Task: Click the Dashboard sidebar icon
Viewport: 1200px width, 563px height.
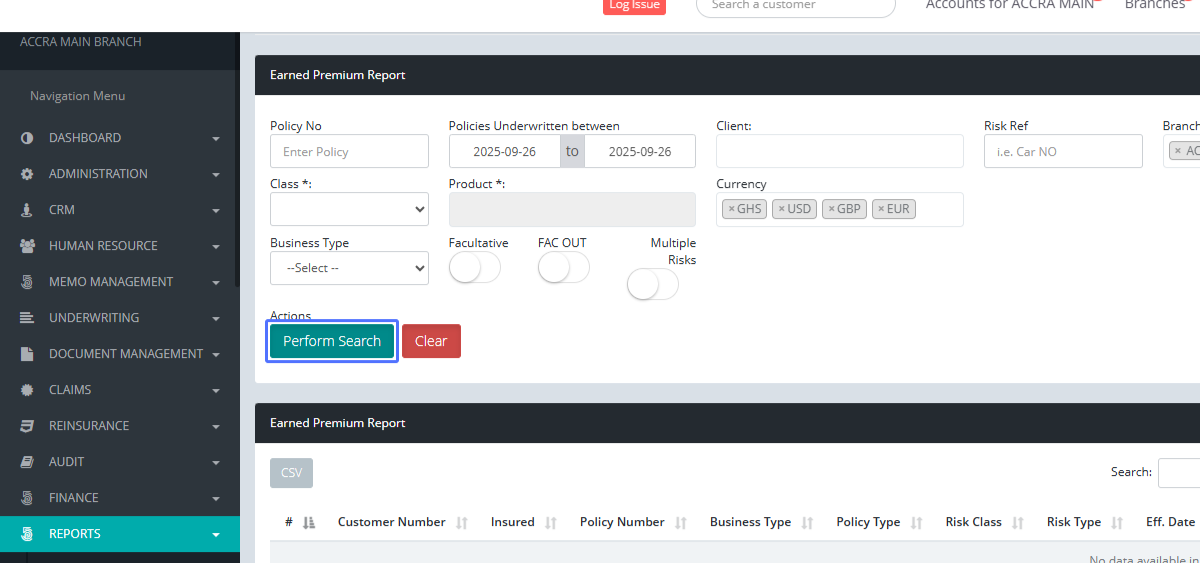Action: tap(27, 138)
